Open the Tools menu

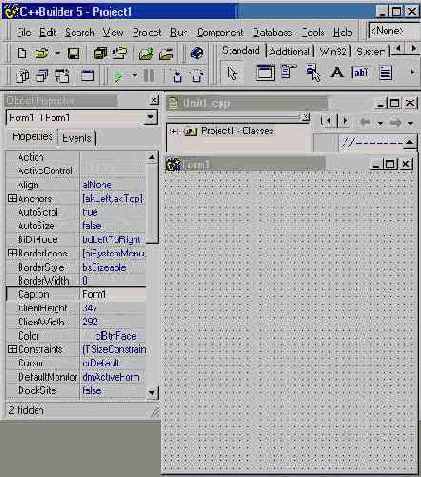(313, 32)
